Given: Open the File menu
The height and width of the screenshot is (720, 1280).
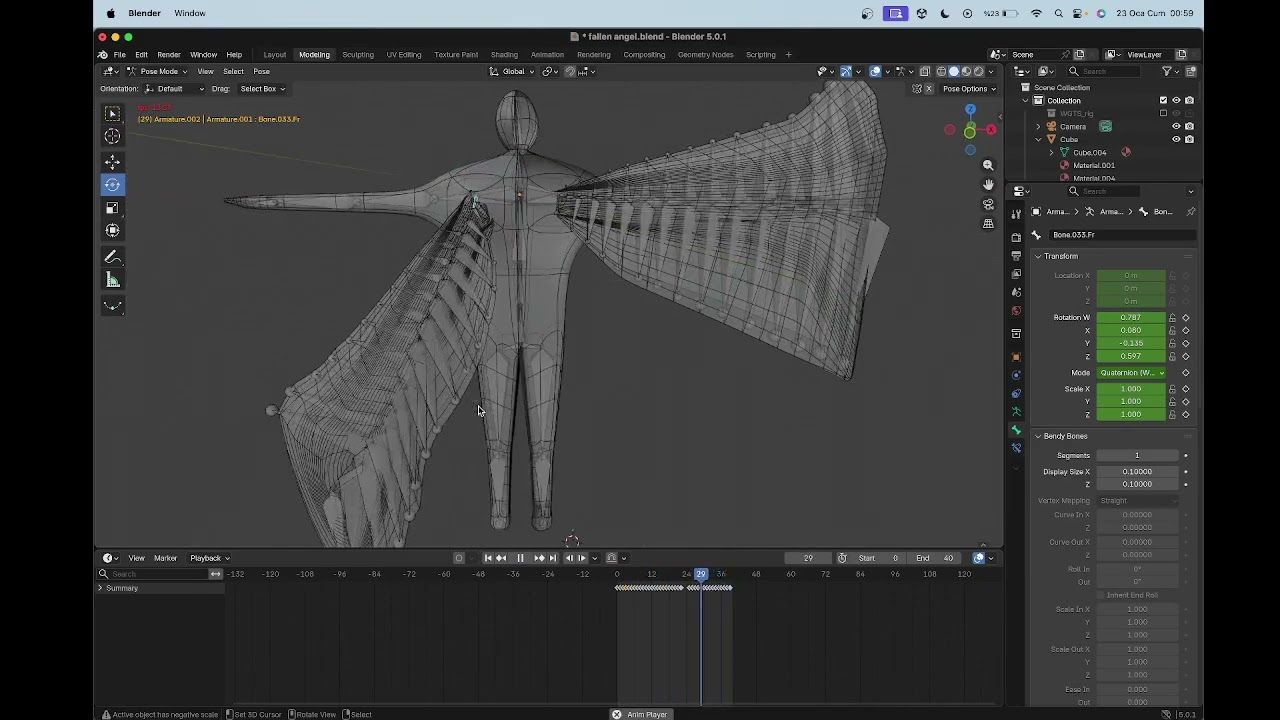Looking at the screenshot, I should [119, 55].
